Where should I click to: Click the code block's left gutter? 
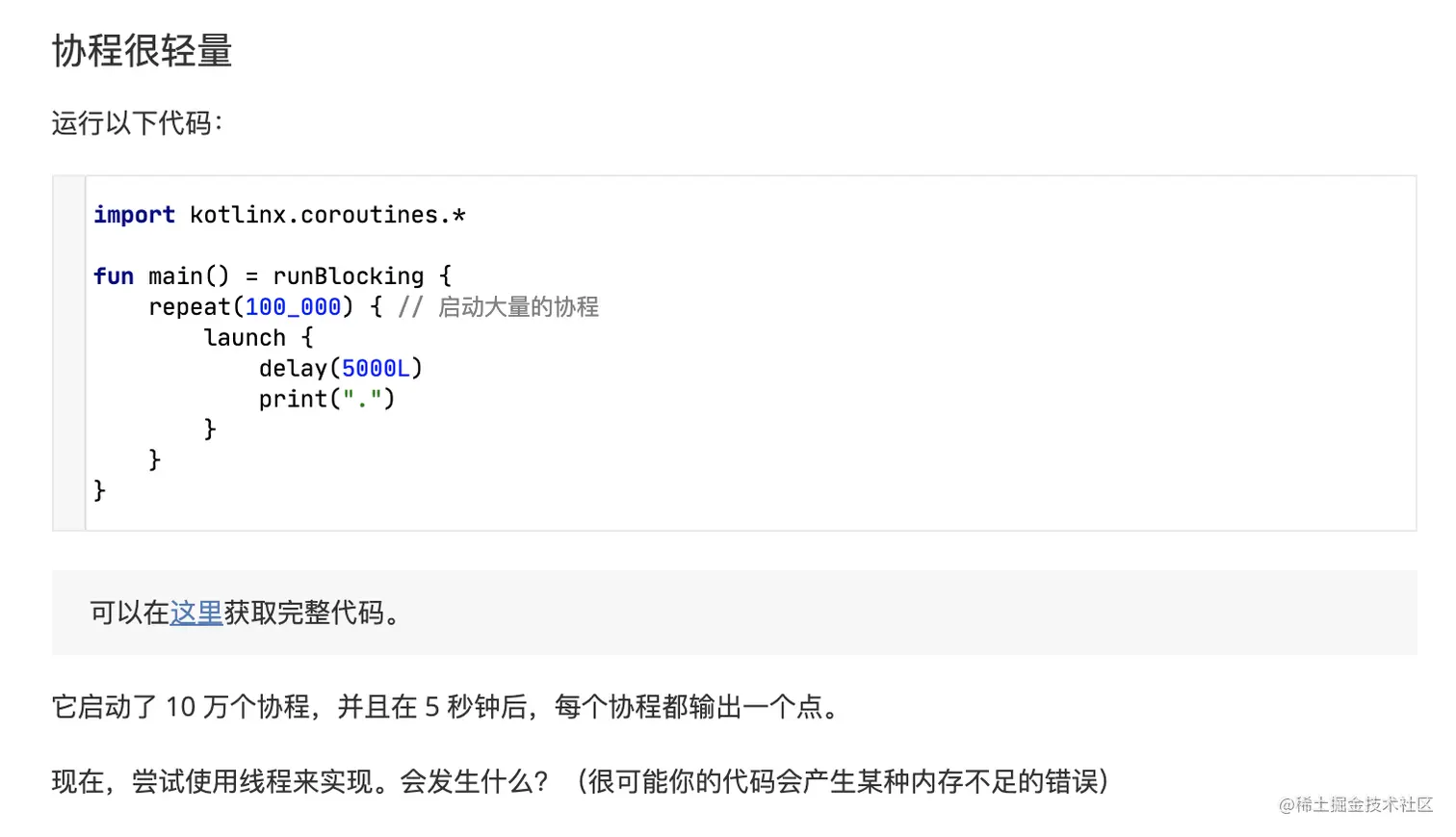click(x=69, y=353)
